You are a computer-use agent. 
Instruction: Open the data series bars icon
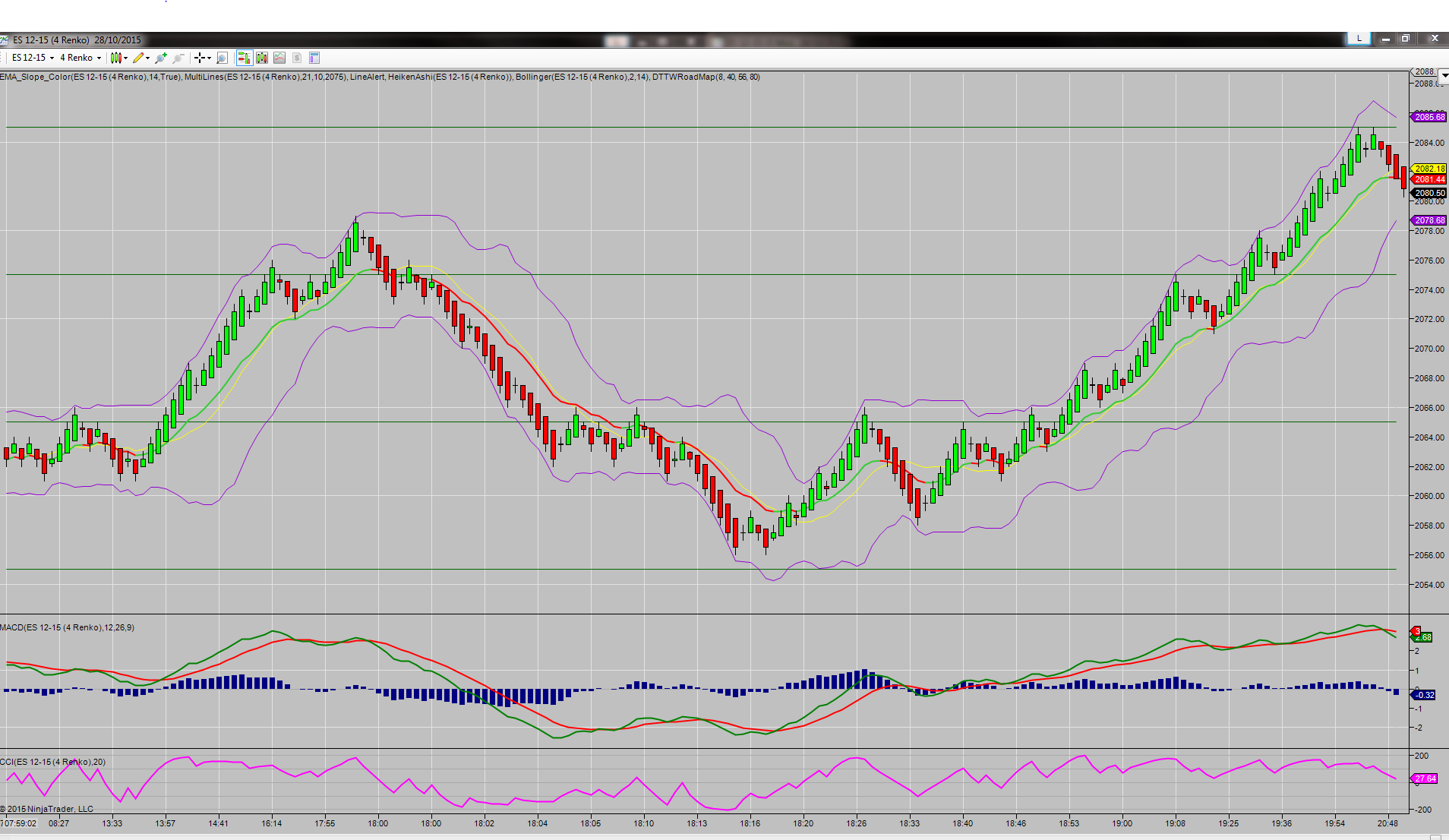(x=262, y=58)
